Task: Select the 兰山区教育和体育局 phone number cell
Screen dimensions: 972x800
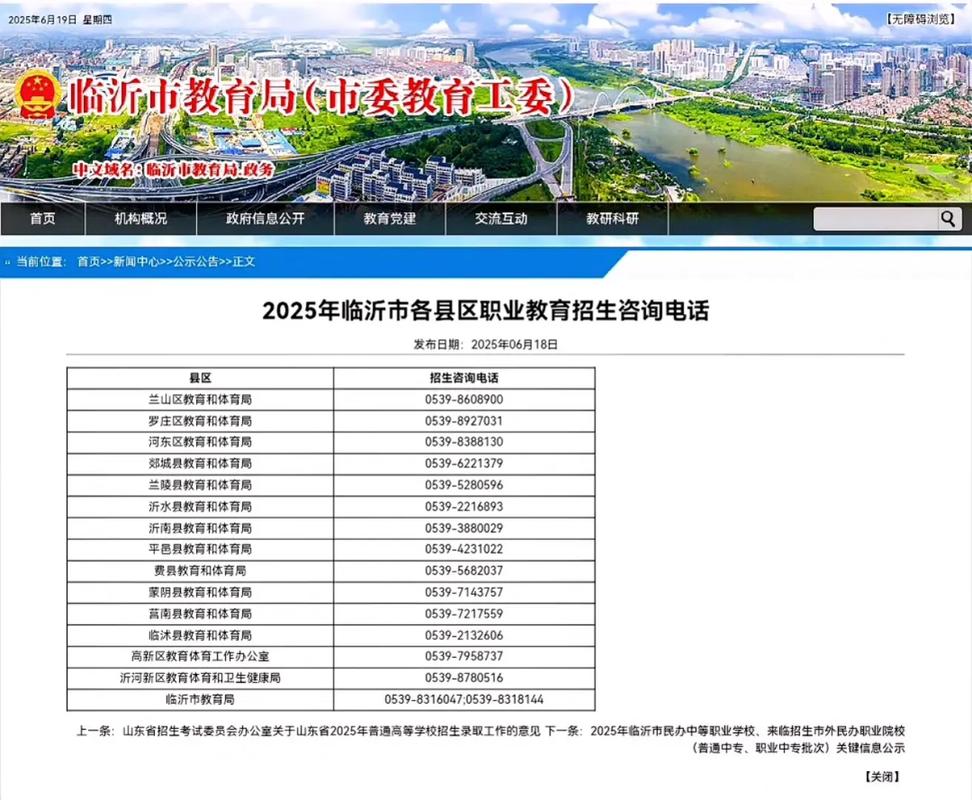Action: (465, 399)
